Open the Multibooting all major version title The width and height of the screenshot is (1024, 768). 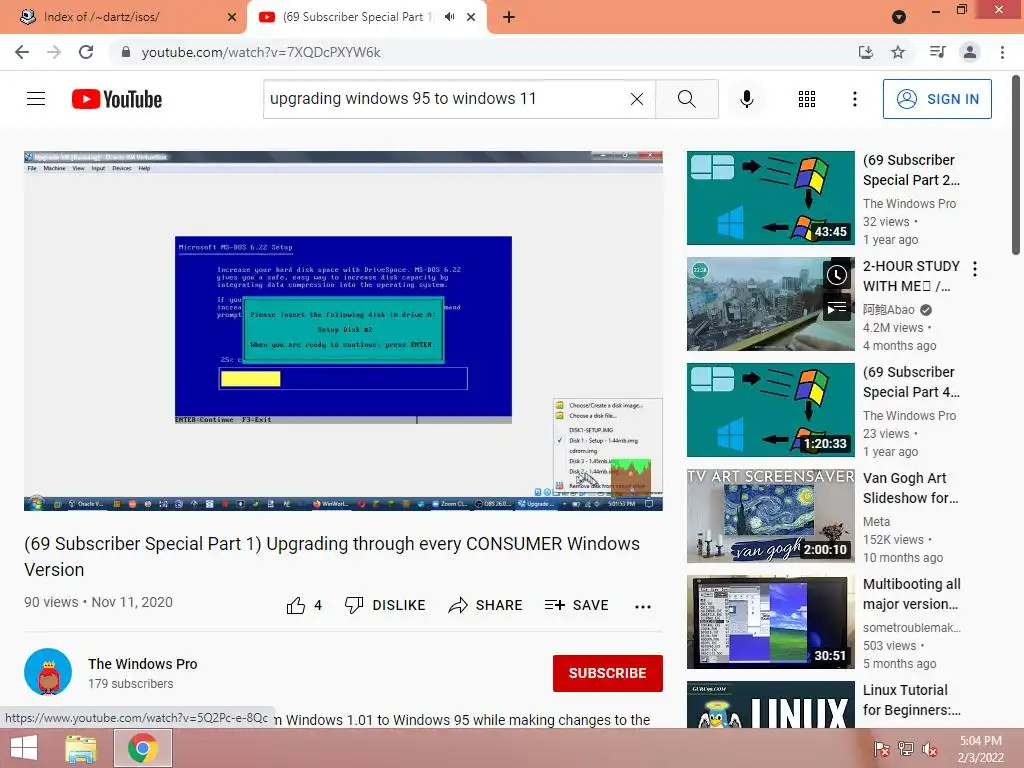(x=912, y=594)
